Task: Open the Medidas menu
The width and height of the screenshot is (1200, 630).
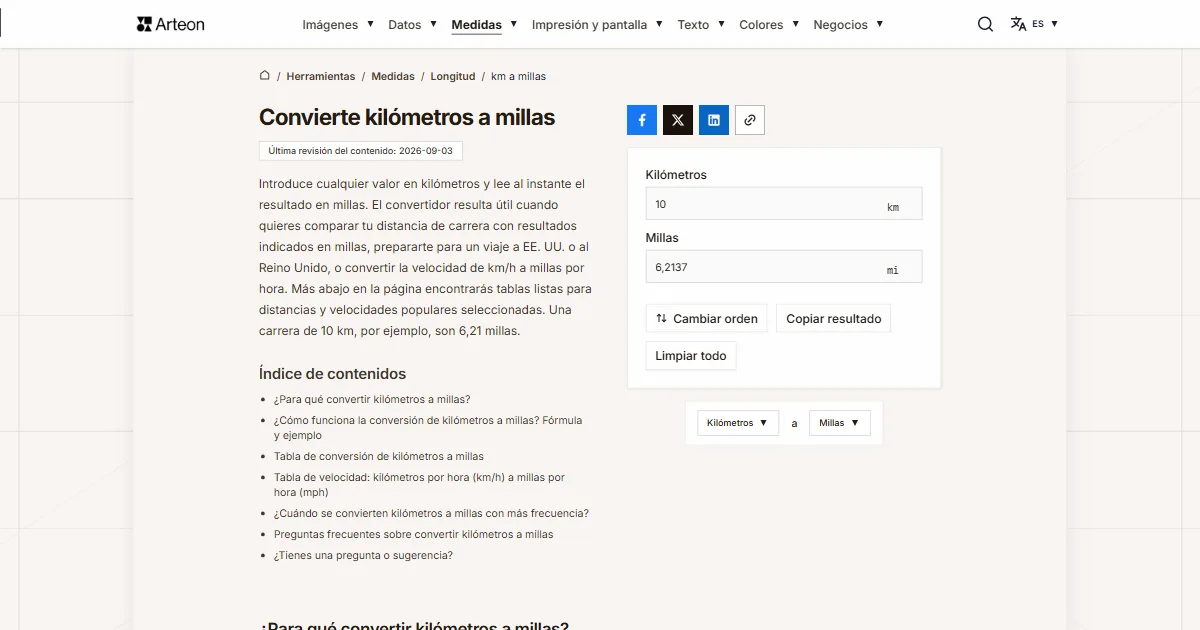Action: point(484,24)
